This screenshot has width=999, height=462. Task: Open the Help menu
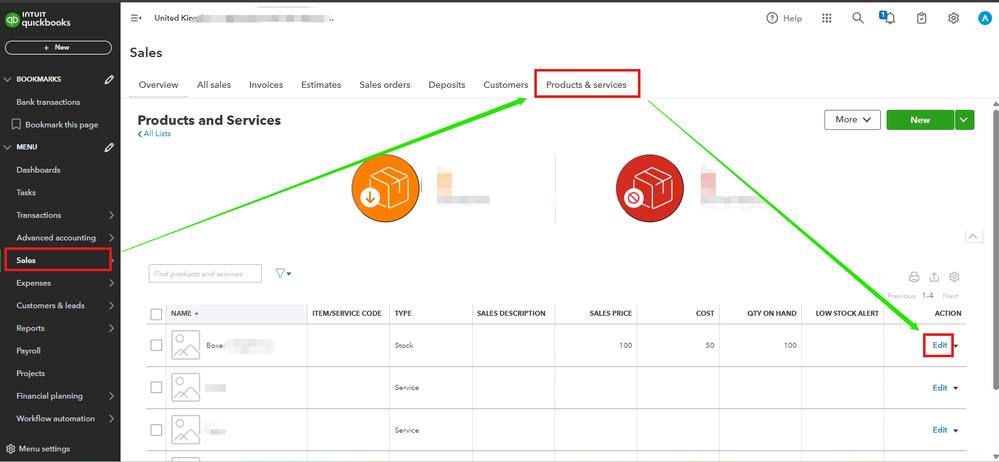(x=784, y=18)
